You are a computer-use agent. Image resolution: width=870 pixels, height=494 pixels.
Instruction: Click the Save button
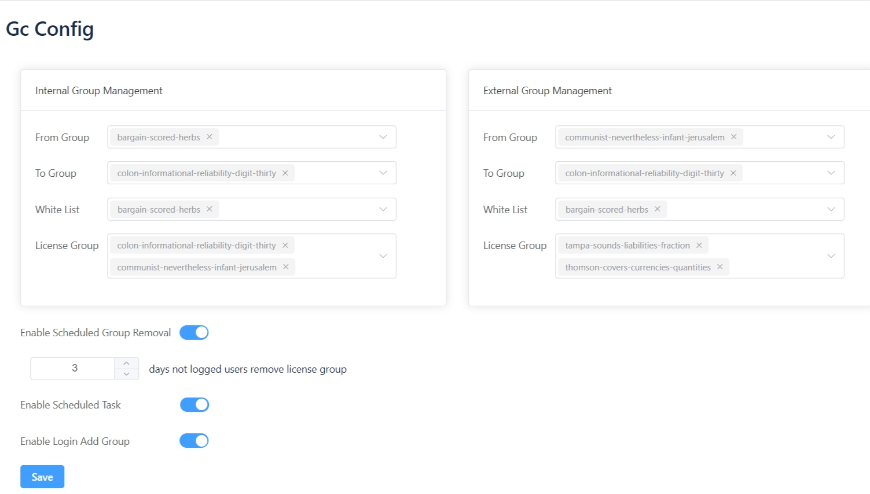42,477
